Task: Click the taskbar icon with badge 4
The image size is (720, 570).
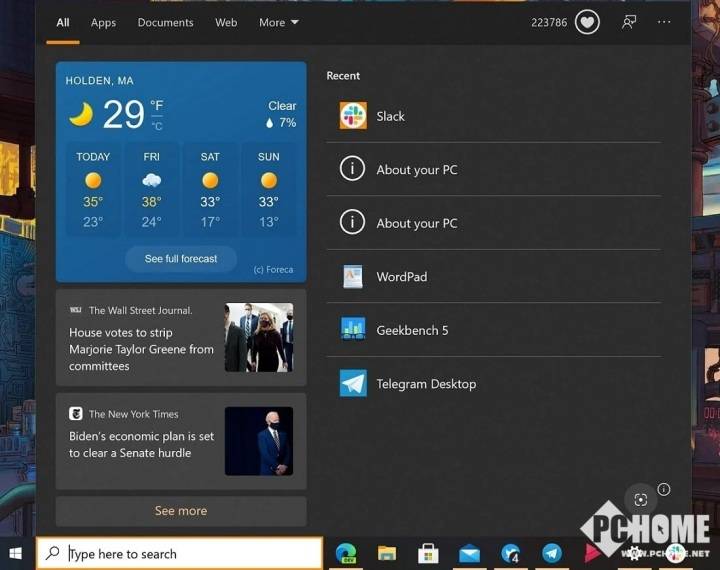Action: coord(511,553)
